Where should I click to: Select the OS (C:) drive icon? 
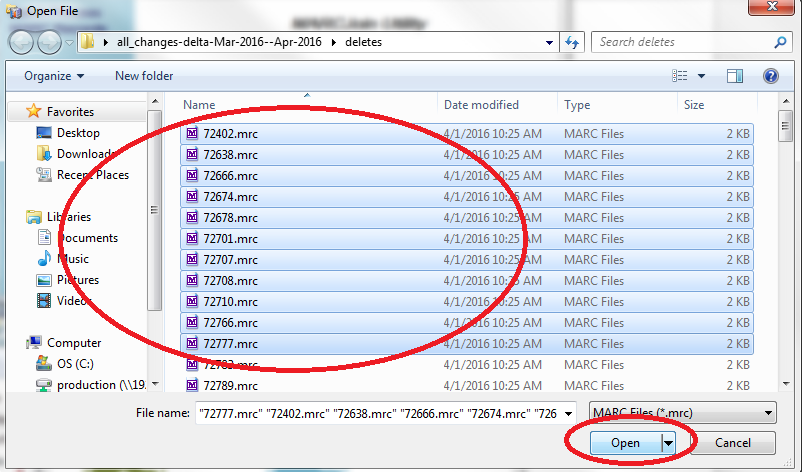tap(44, 364)
